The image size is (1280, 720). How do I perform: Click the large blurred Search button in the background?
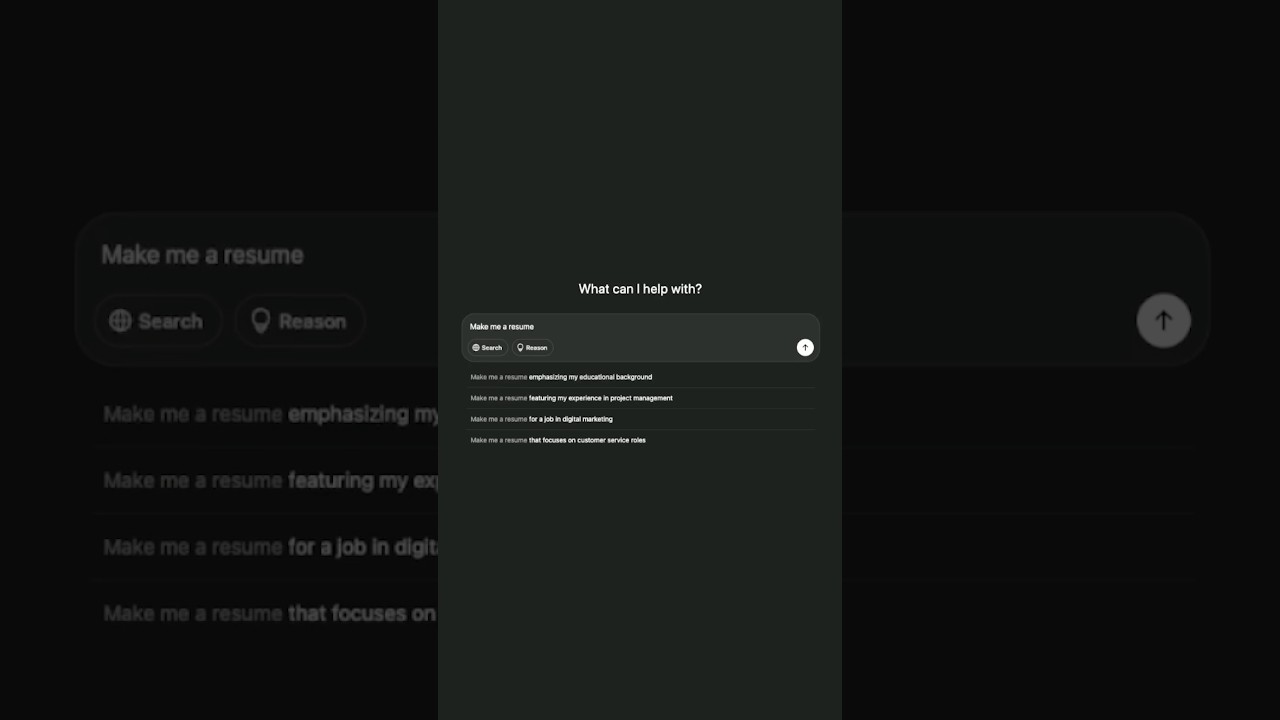[x=157, y=321]
